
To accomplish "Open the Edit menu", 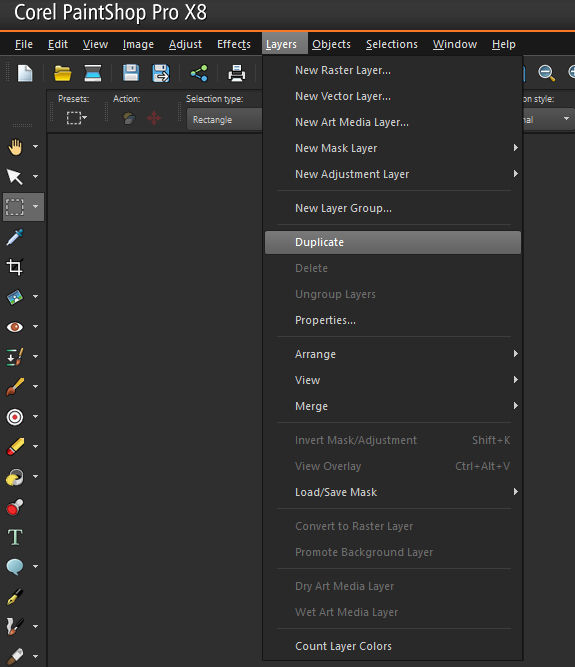I will click(57, 44).
